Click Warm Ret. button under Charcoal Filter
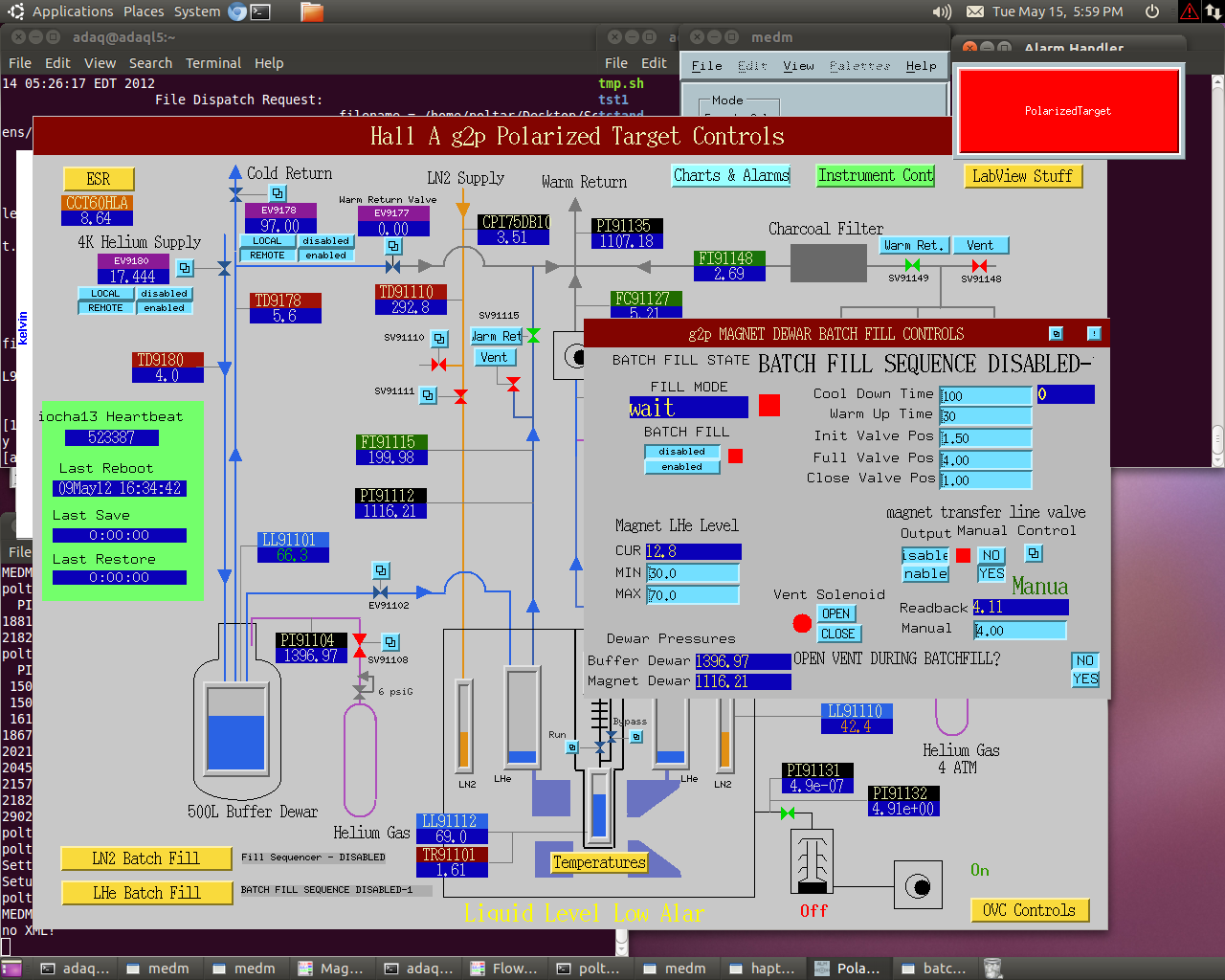The image size is (1225, 980). pyautogui.click(x=913, y=245)
